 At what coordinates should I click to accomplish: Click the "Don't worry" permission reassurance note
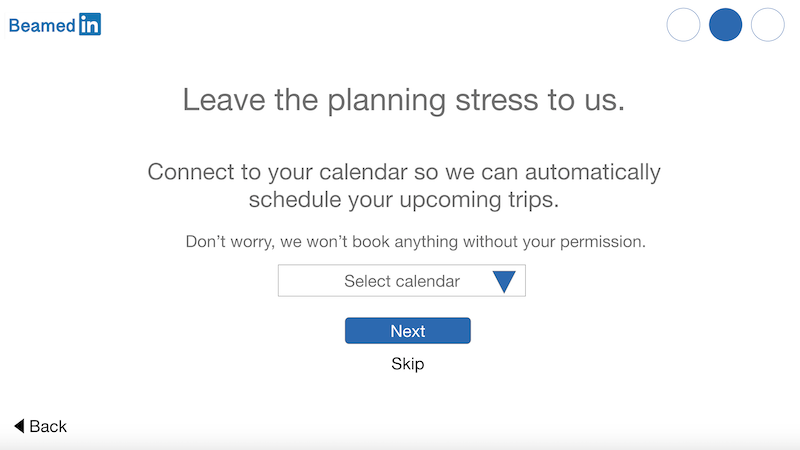[x=415, y=241]
